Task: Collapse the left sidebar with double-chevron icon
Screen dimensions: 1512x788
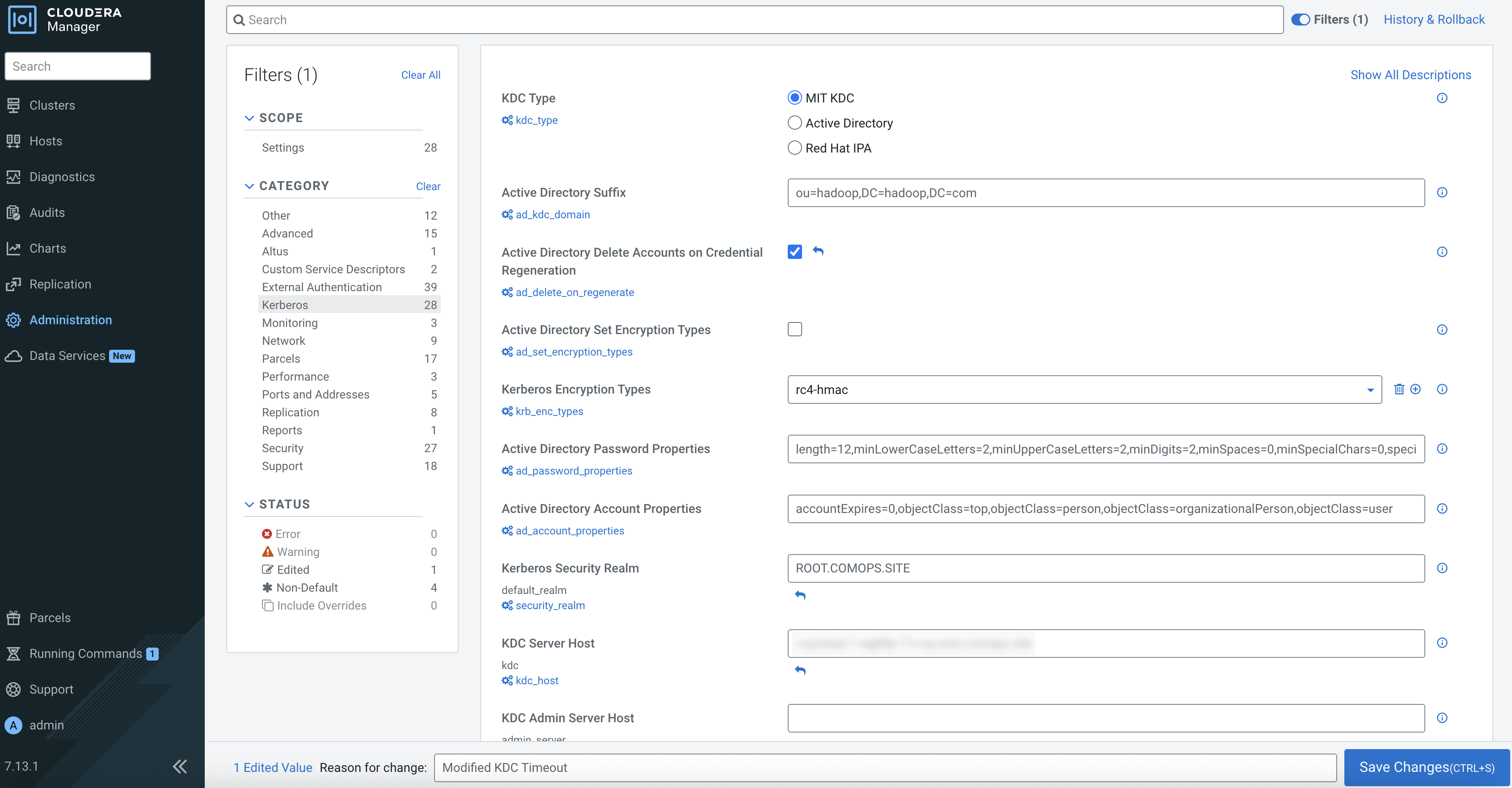Action: click(x=180, y=766)
